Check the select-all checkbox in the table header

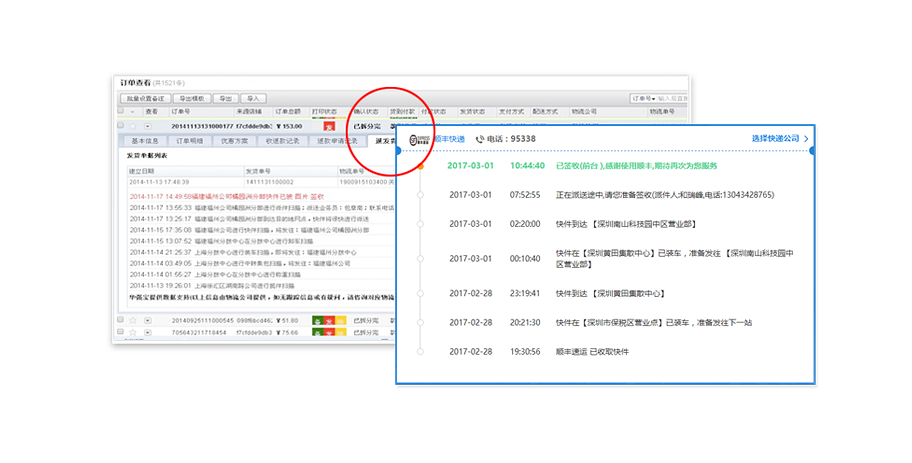pyautogui.click(x=121, y=112)
